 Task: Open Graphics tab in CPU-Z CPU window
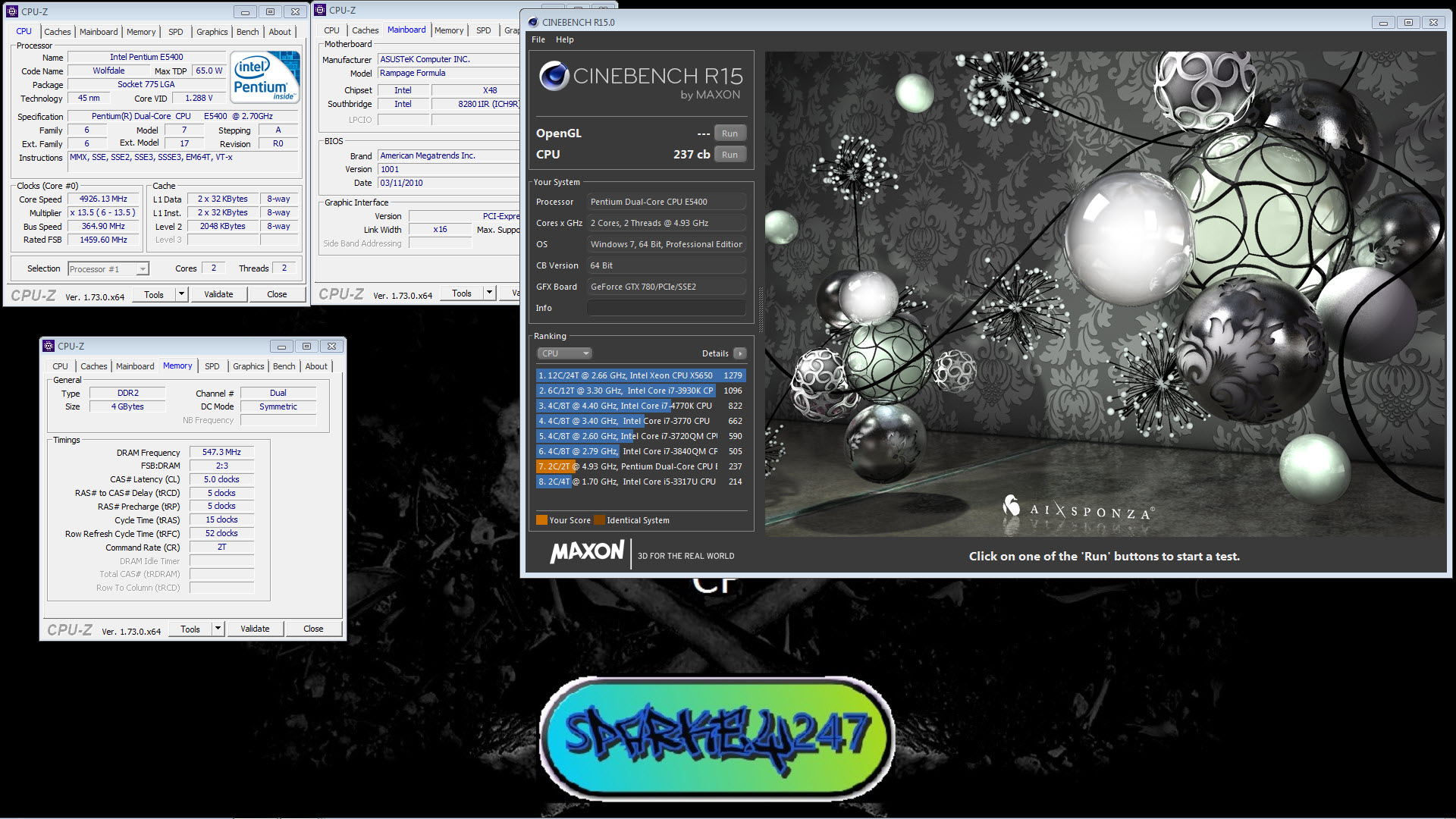212,32
